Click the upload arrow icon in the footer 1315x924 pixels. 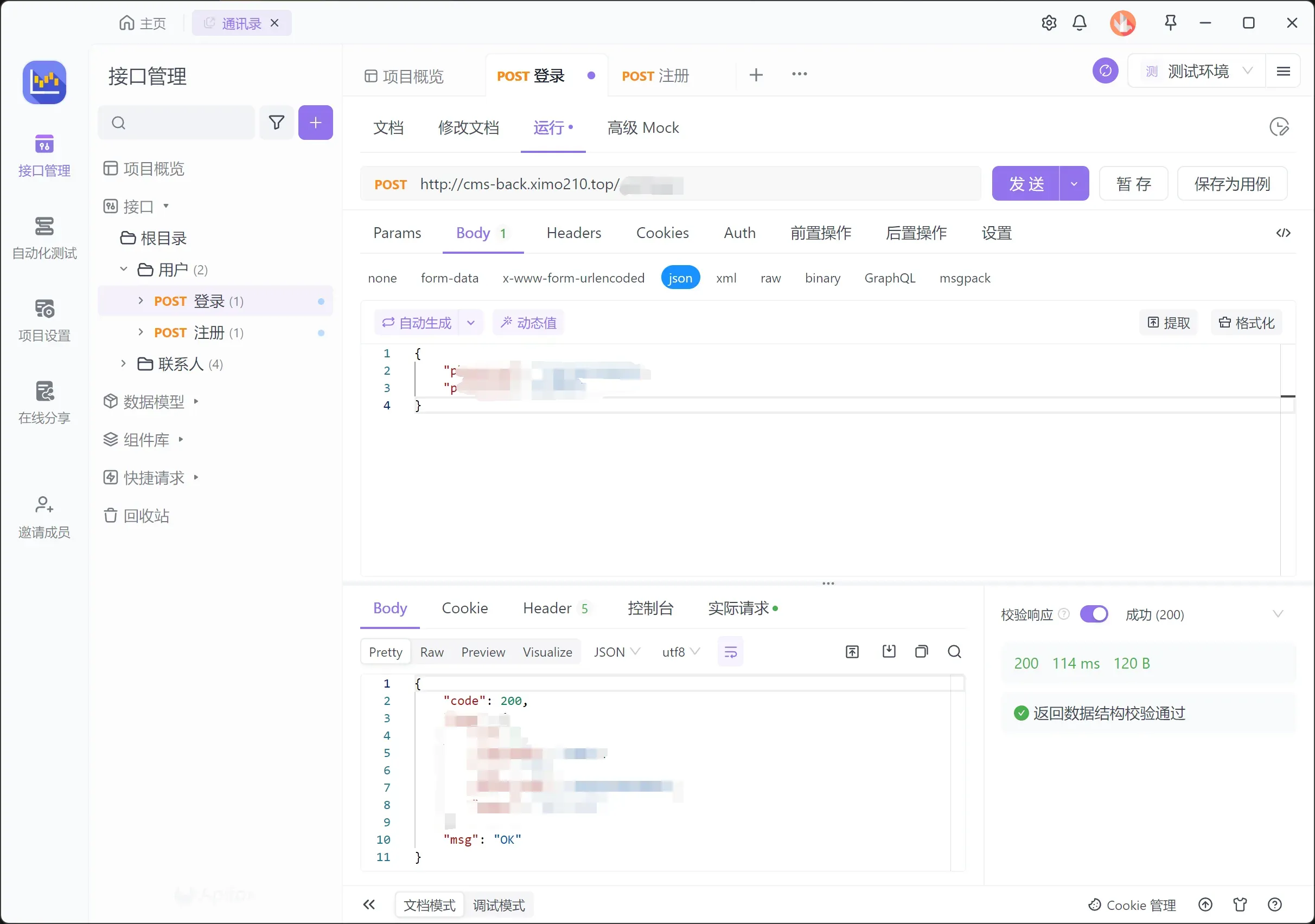point(1205,904)
